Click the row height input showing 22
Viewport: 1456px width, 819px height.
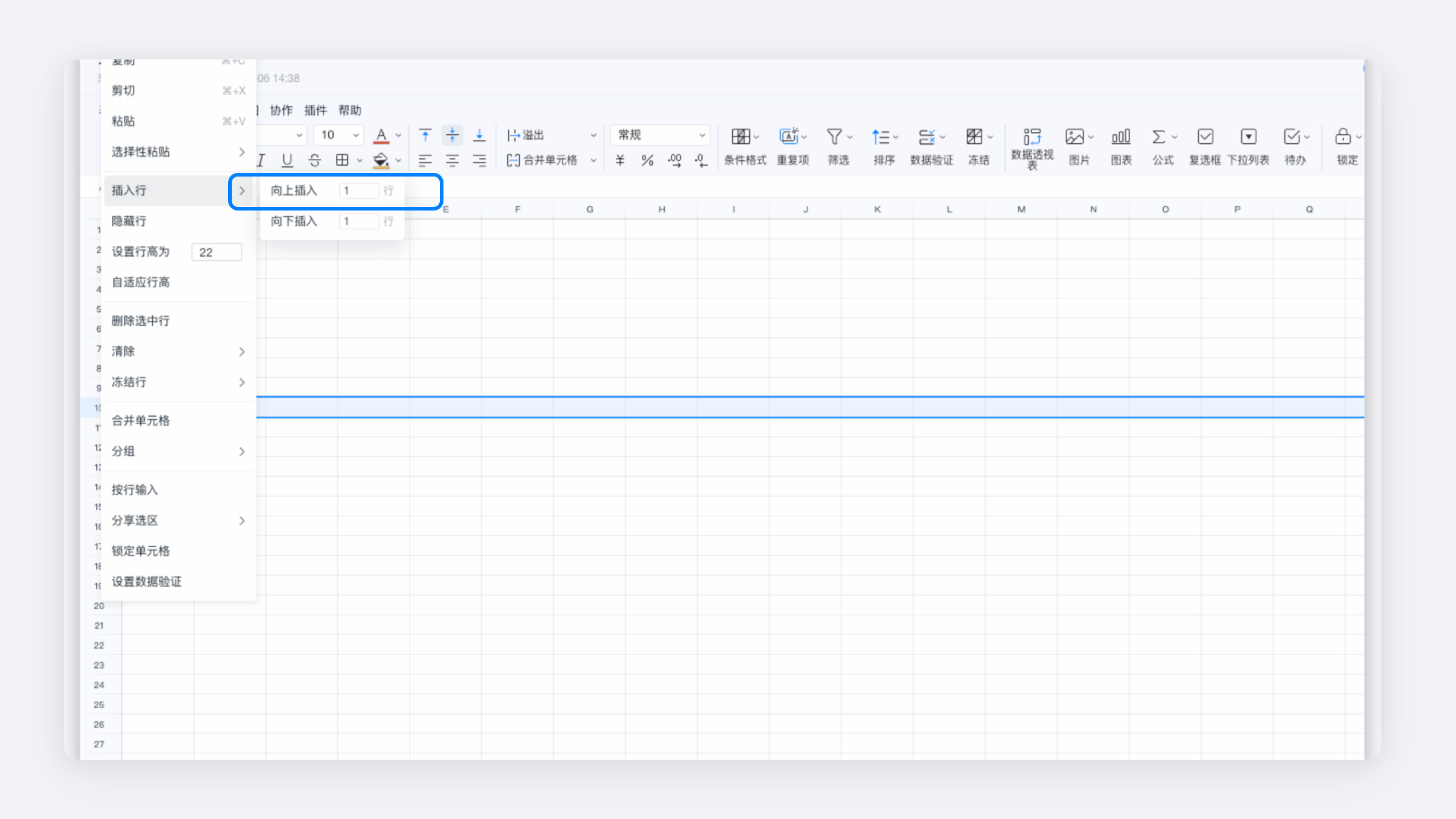click(x=216, y=252)
